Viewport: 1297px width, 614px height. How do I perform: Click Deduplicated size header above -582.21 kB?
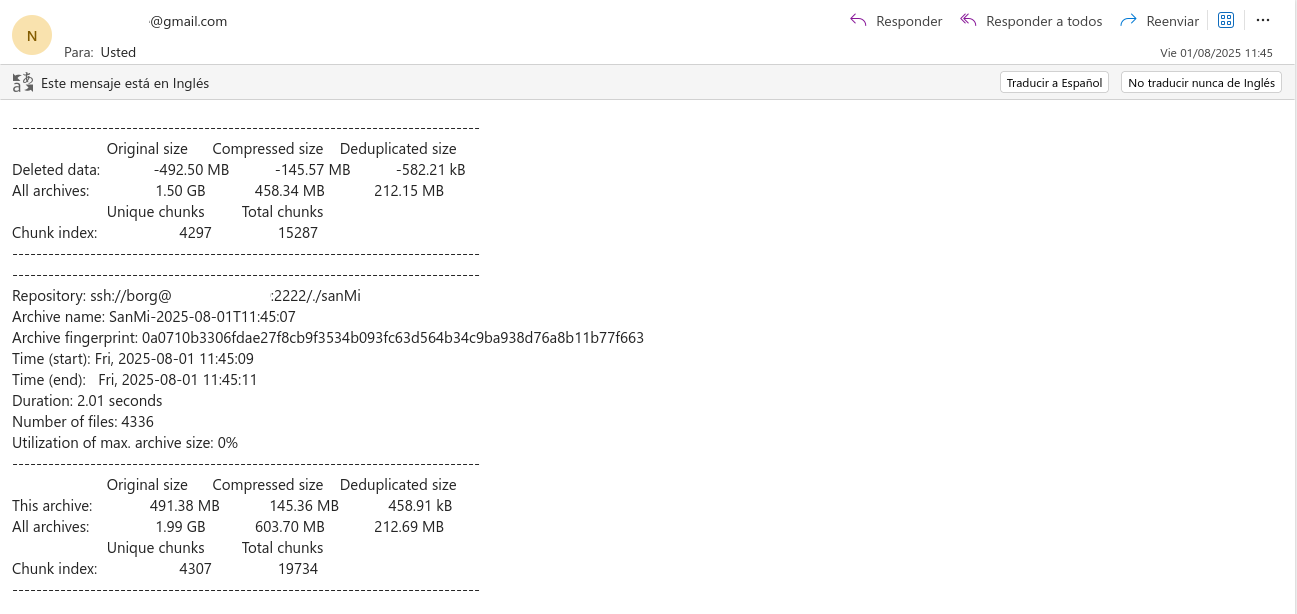click(398, 149)
